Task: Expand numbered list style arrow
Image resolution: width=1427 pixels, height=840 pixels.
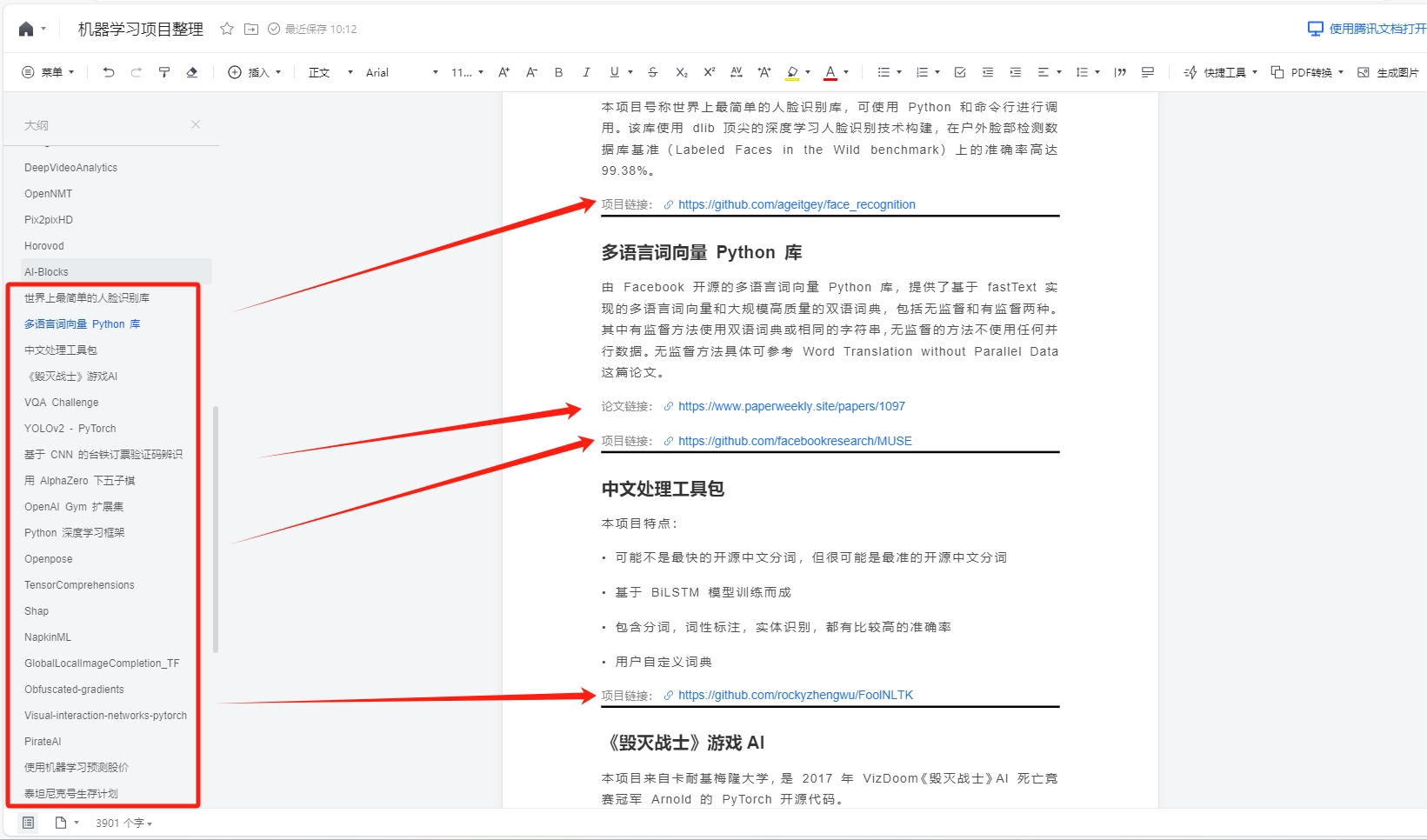Action: coord(937,72)
